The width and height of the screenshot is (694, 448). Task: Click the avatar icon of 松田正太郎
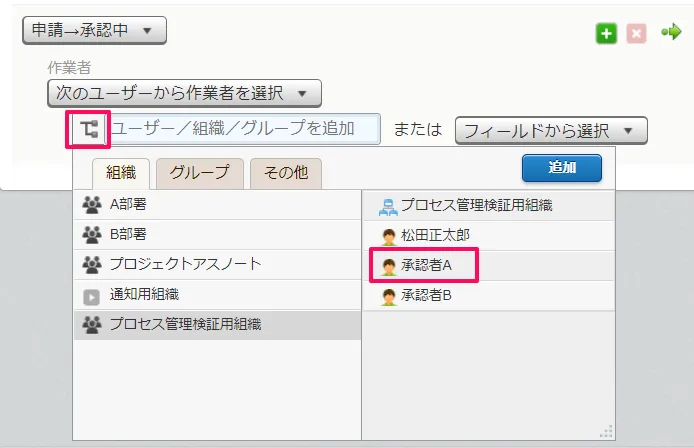click(x=389, y=237)
